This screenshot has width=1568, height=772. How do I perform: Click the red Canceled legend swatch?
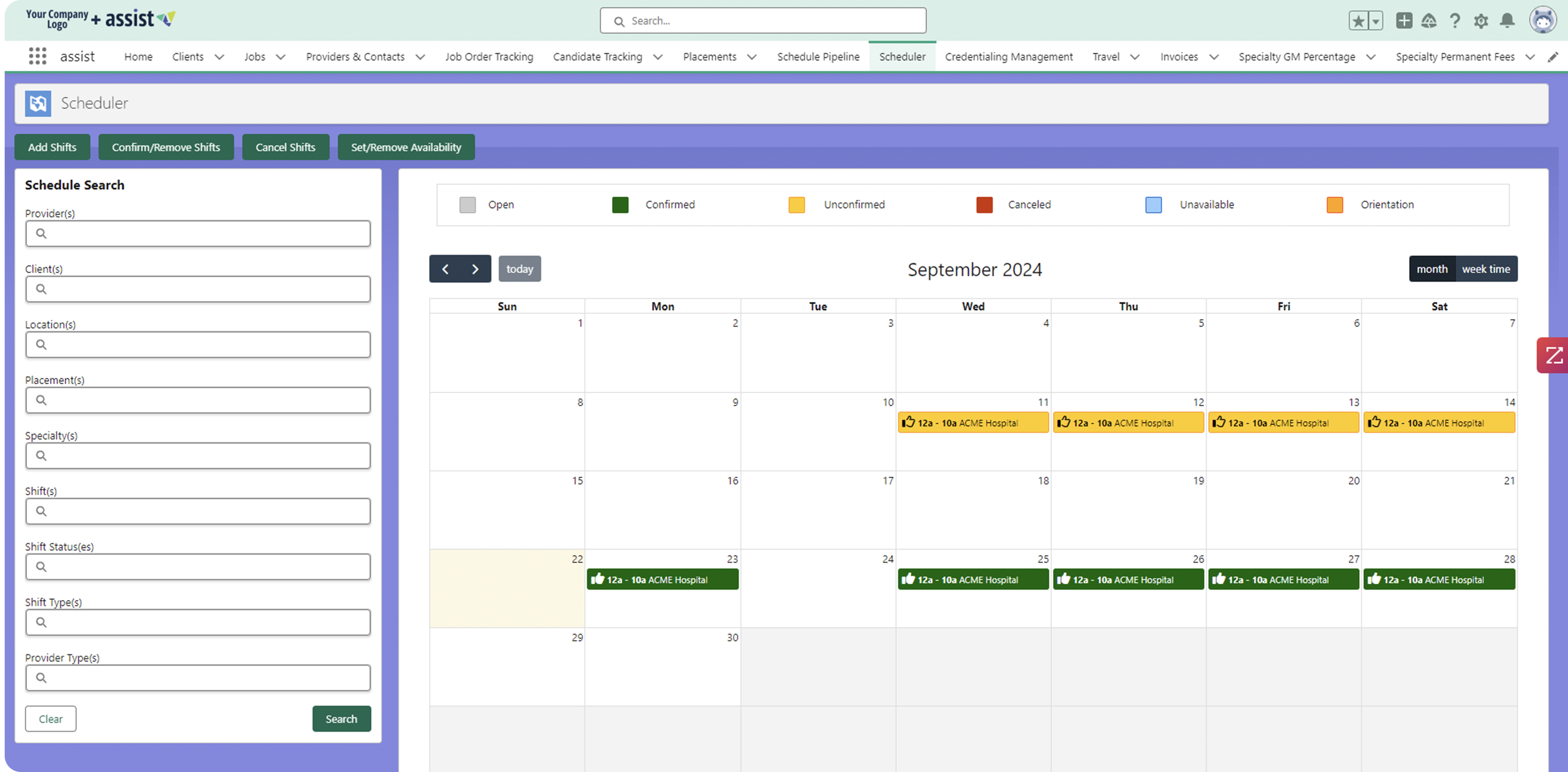tap(984, 205)
